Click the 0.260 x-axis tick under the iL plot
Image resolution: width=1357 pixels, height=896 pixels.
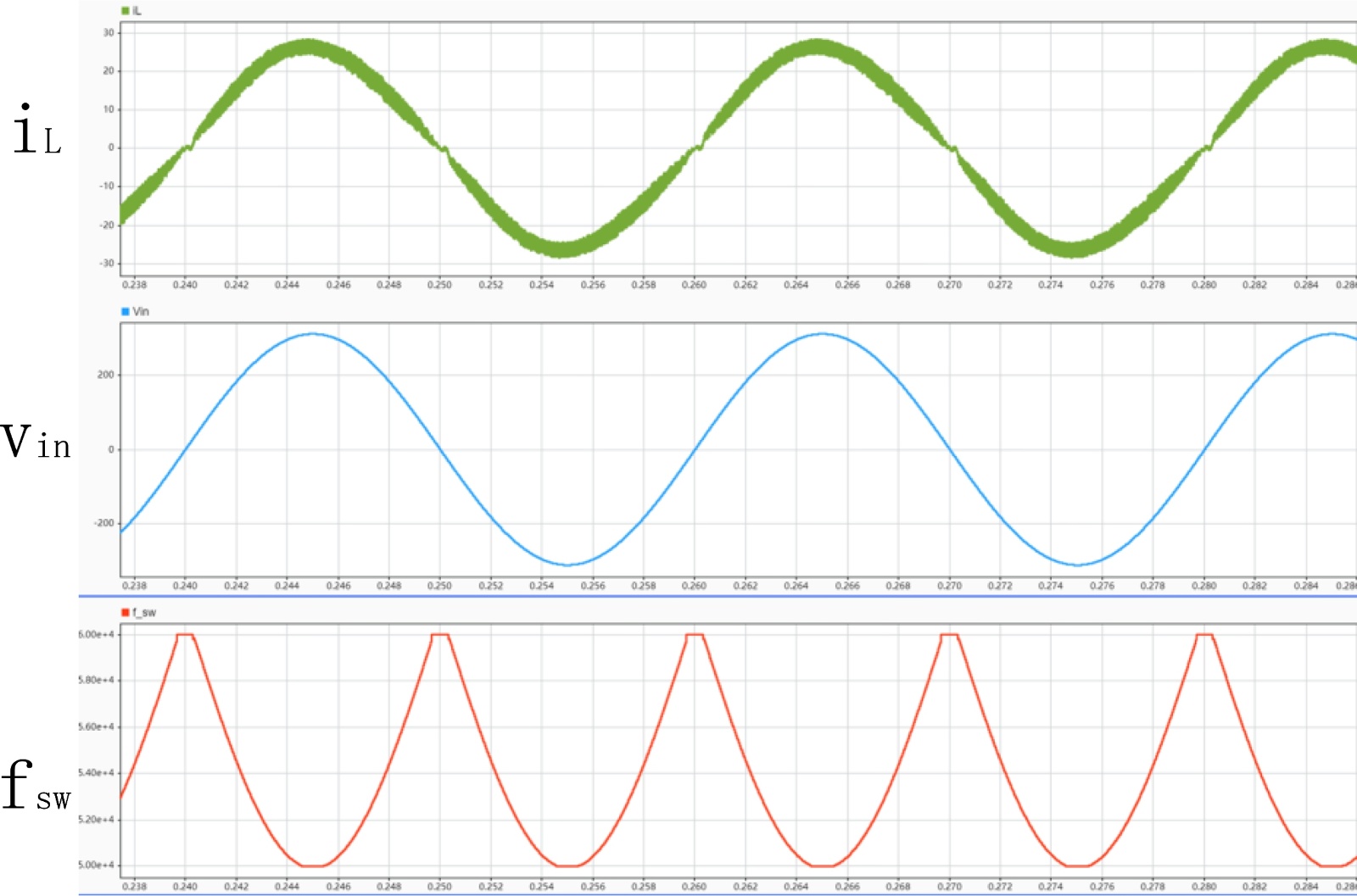coord(694,285)
